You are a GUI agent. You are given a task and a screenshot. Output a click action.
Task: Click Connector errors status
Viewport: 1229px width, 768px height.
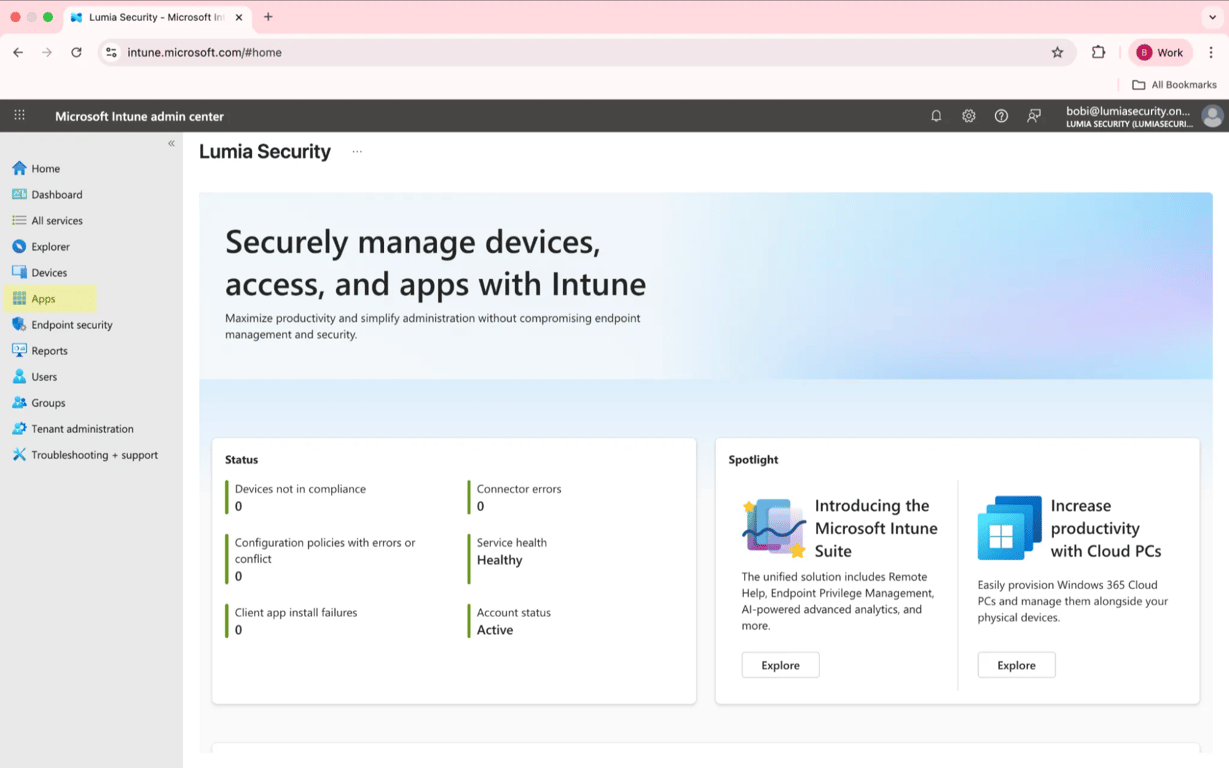518,497
